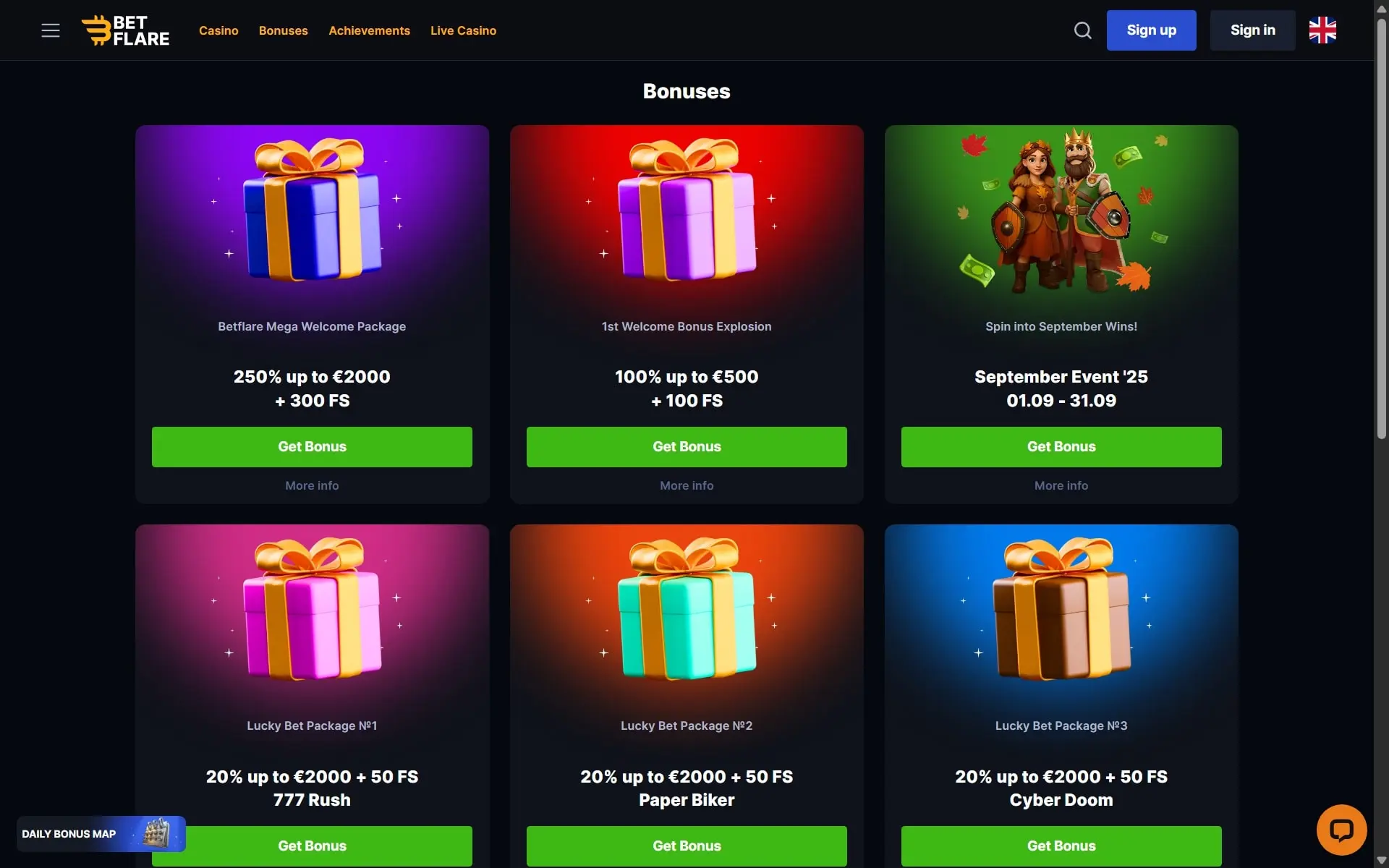Open the Bonuses nav link

click(283, 30)
